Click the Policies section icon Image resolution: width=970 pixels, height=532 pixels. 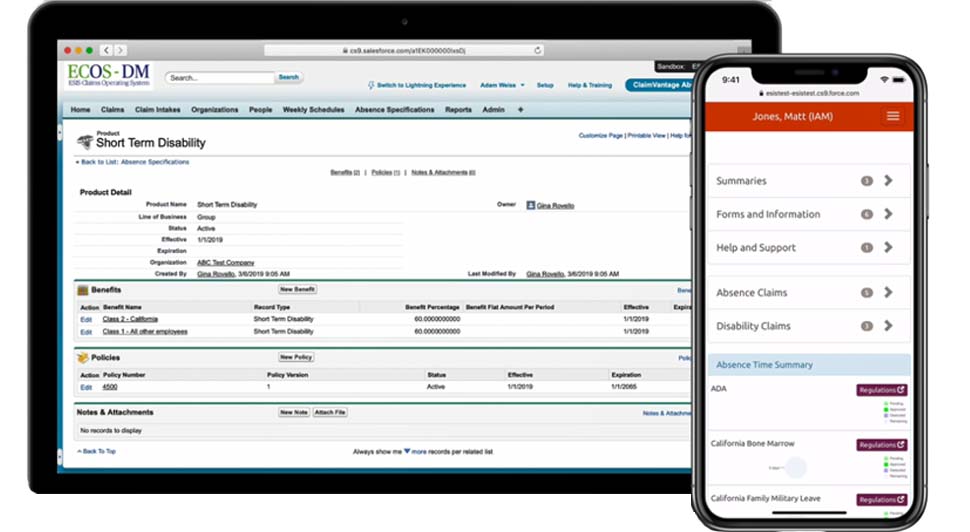83,358
